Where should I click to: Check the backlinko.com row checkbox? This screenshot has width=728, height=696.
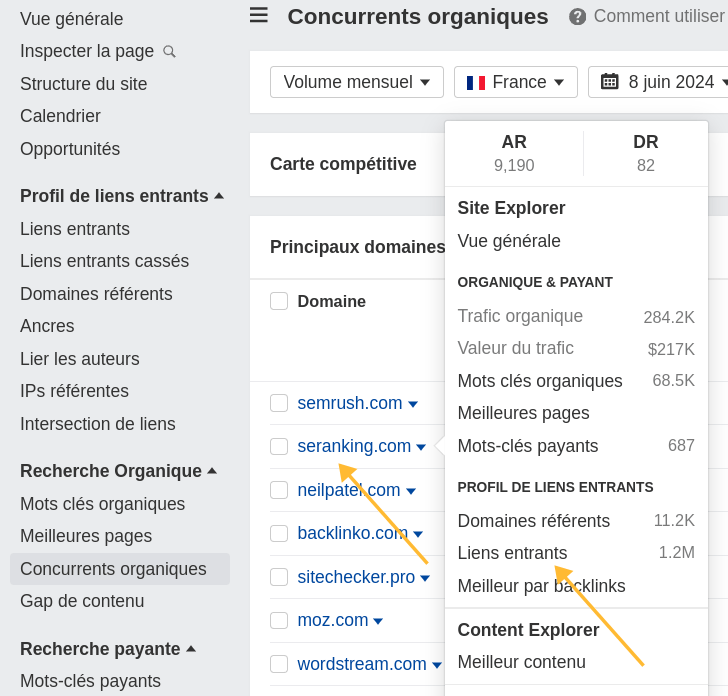click(279, 533)
